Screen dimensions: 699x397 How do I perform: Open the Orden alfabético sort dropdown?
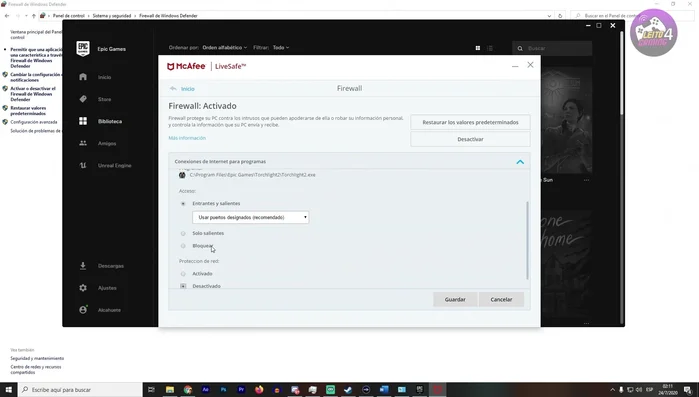click(225, 47)
